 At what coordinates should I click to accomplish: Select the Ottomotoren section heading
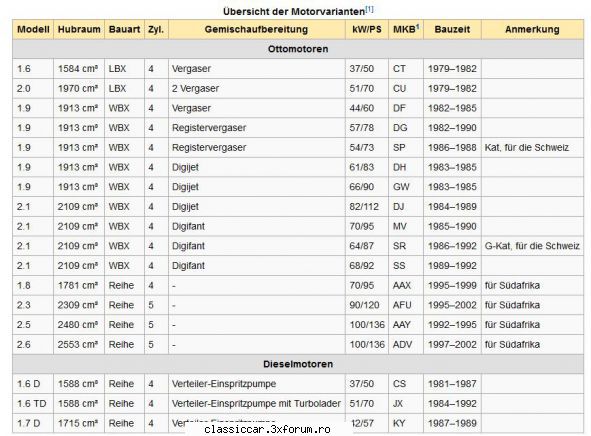[298, 49]
